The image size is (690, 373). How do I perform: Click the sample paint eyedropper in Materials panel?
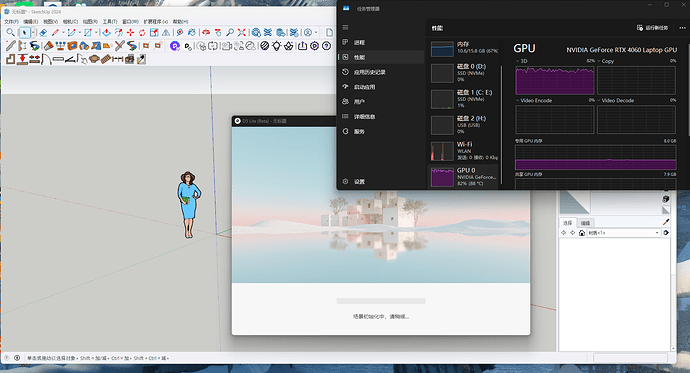click(666, 222)
